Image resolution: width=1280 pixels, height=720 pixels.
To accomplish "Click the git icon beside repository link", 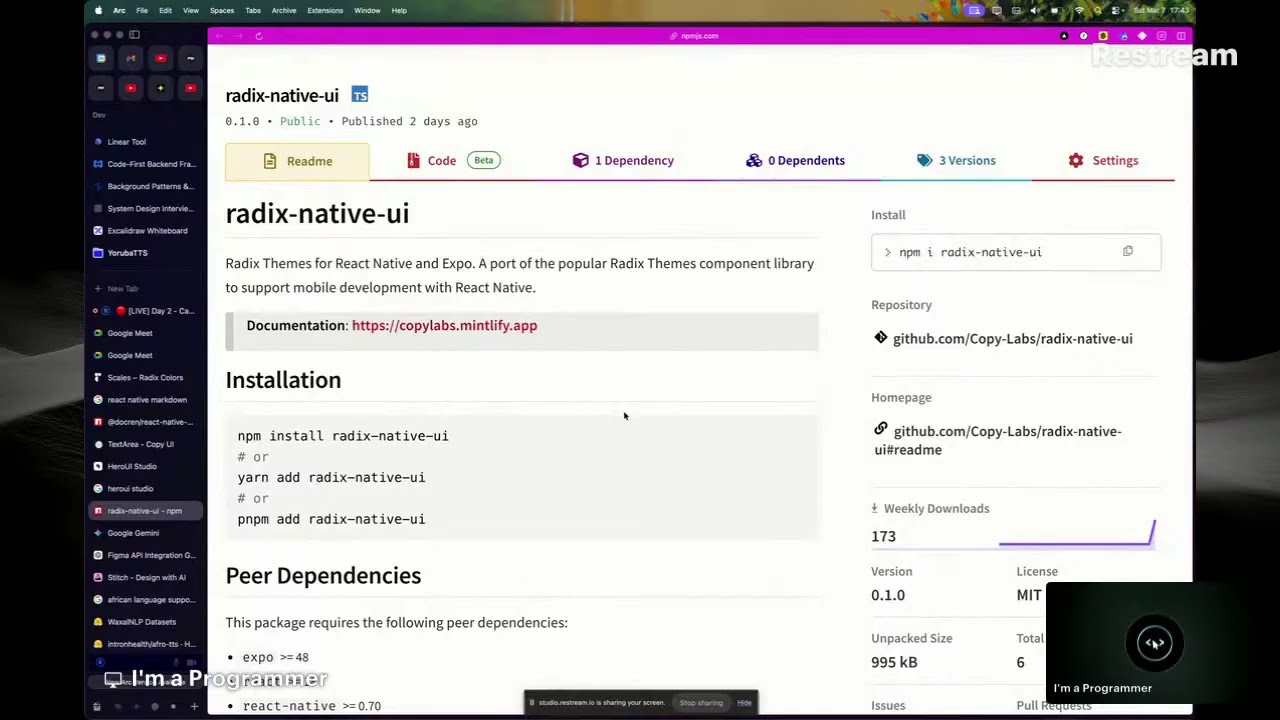I will 880,338.
